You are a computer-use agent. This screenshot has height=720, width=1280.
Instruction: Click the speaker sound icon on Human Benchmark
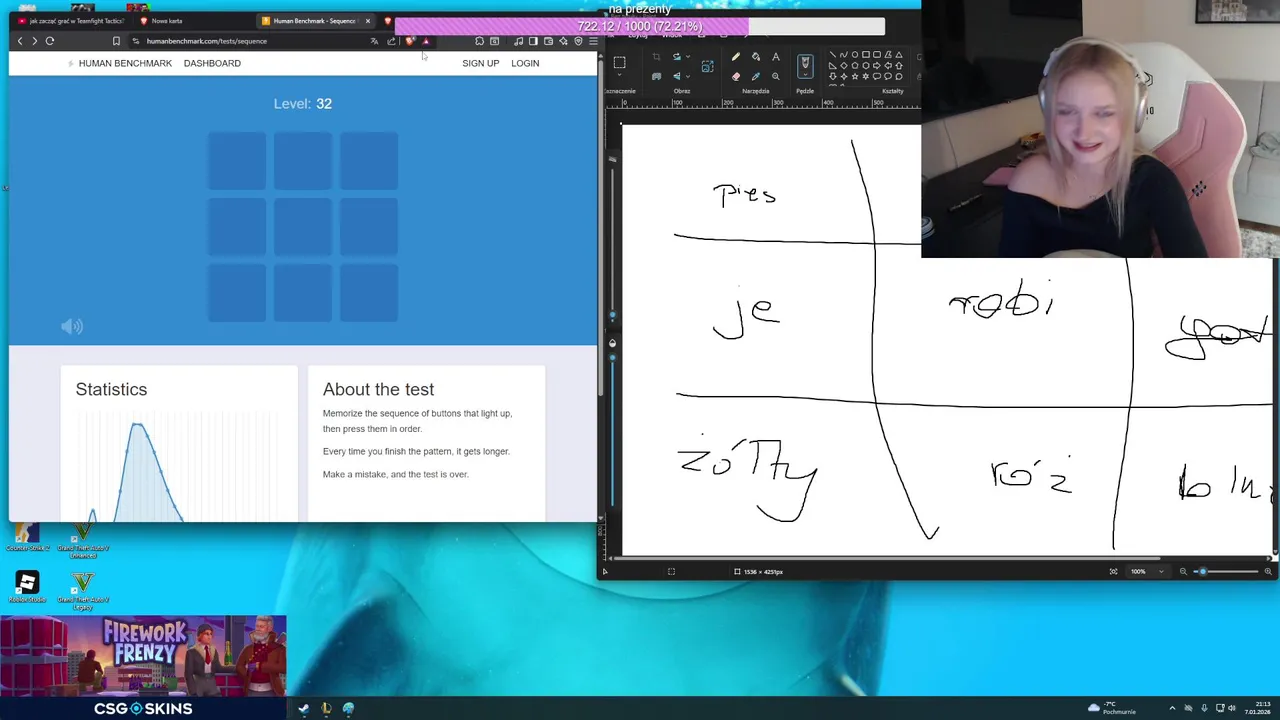tap(72, 326)
